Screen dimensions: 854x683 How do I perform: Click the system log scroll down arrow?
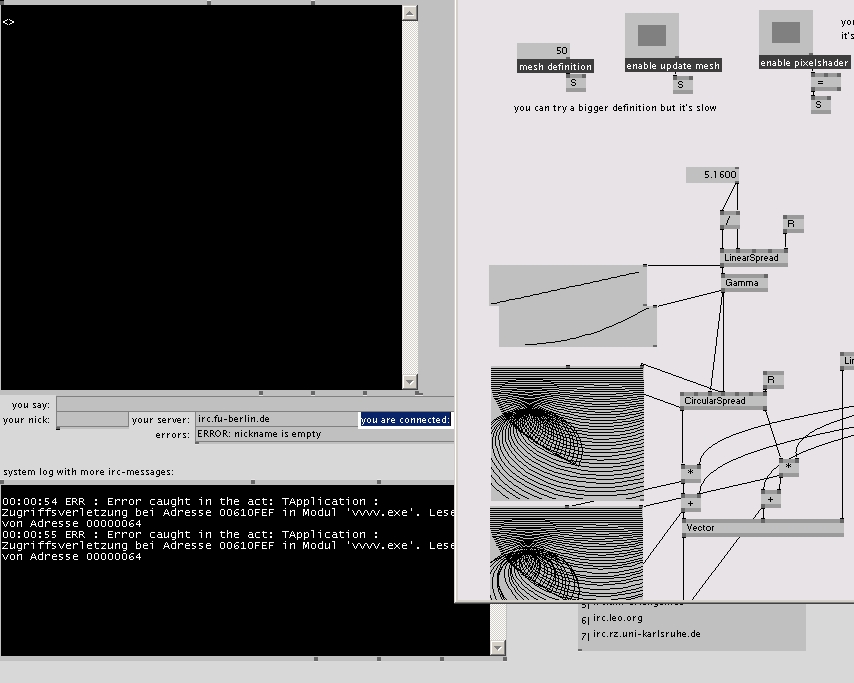coord(498,648)
